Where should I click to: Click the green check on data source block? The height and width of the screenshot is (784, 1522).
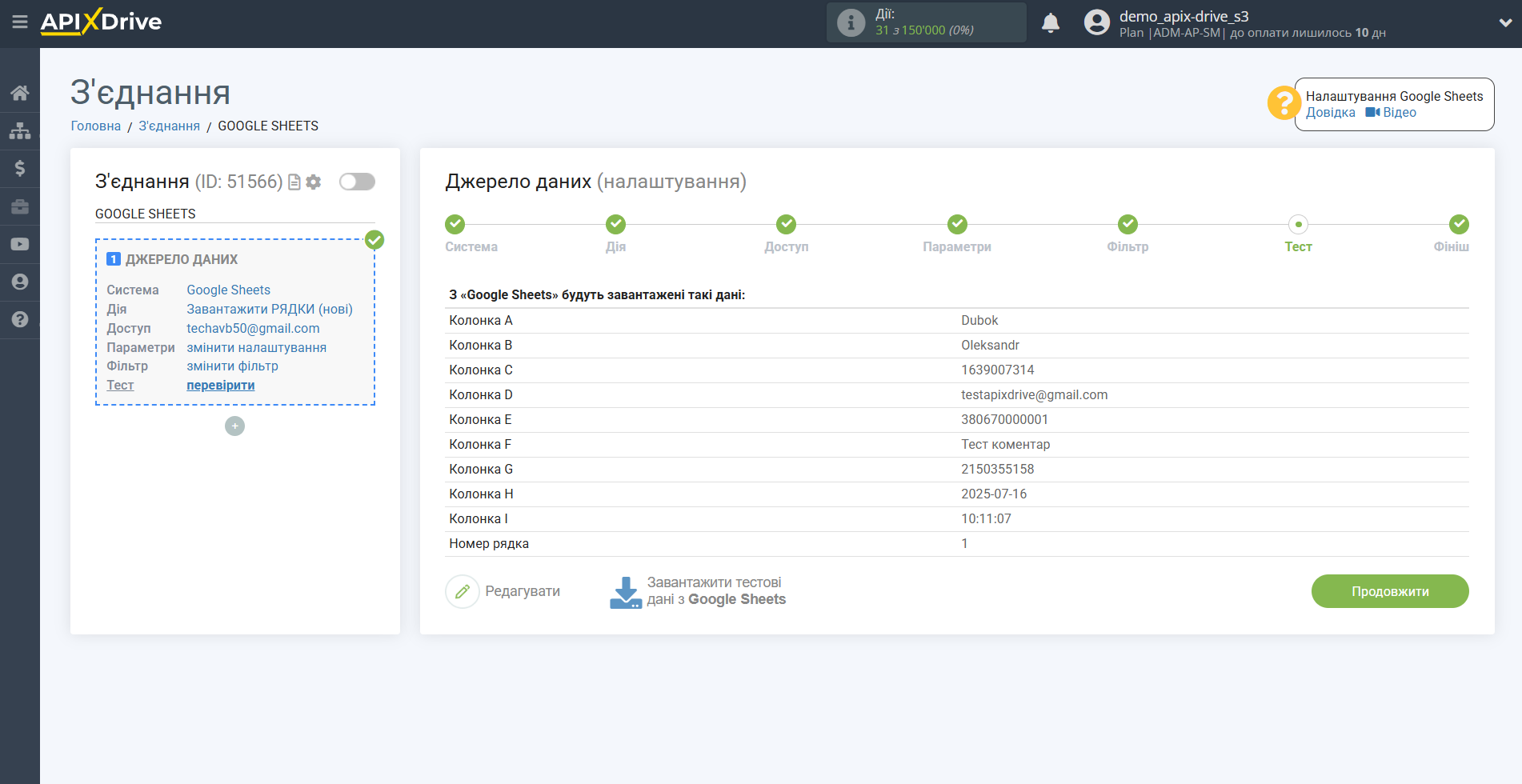[374, 239]
